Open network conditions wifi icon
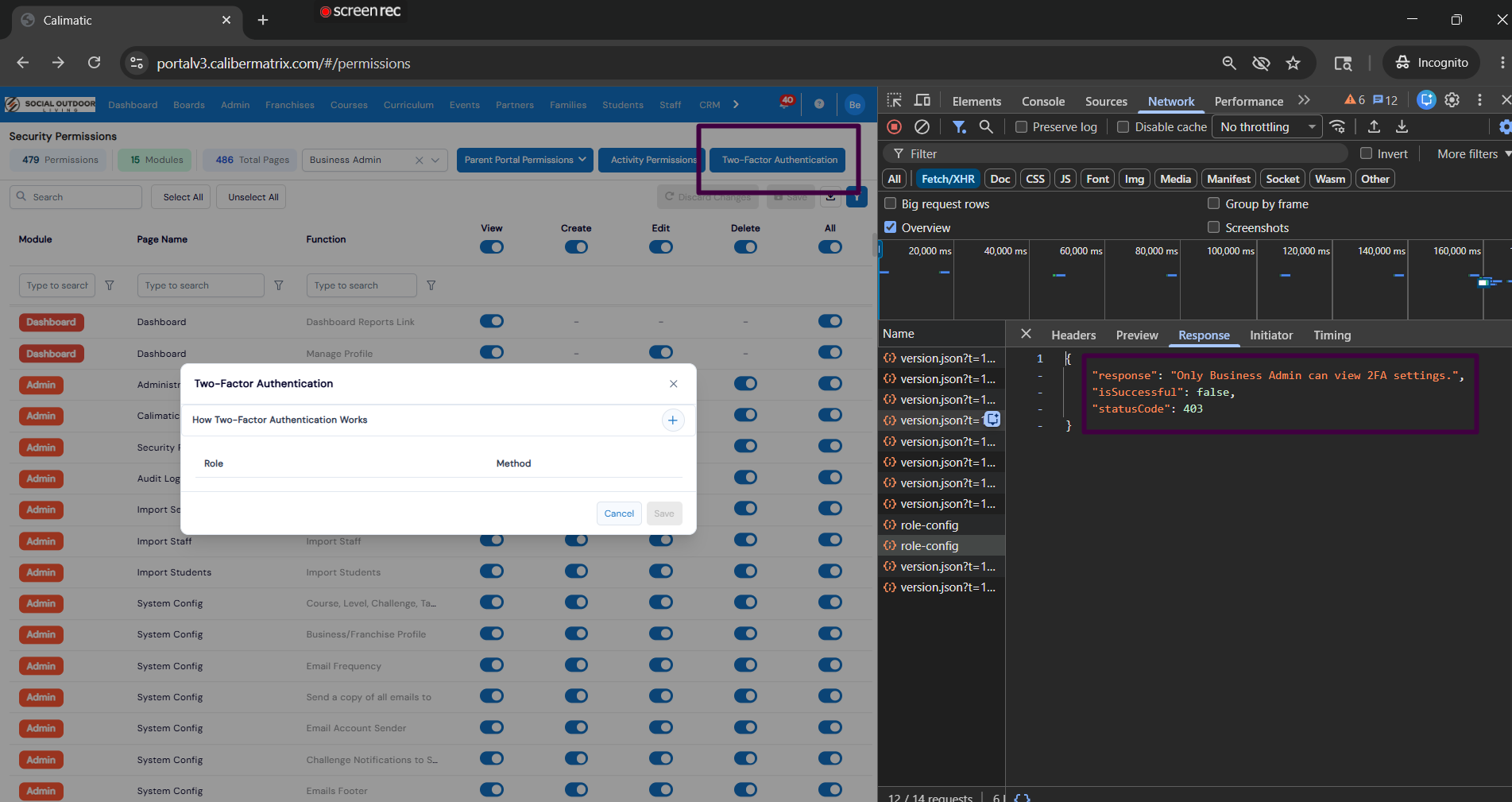Viewport: 1512px width, 802px height. tap(1338, 126)
